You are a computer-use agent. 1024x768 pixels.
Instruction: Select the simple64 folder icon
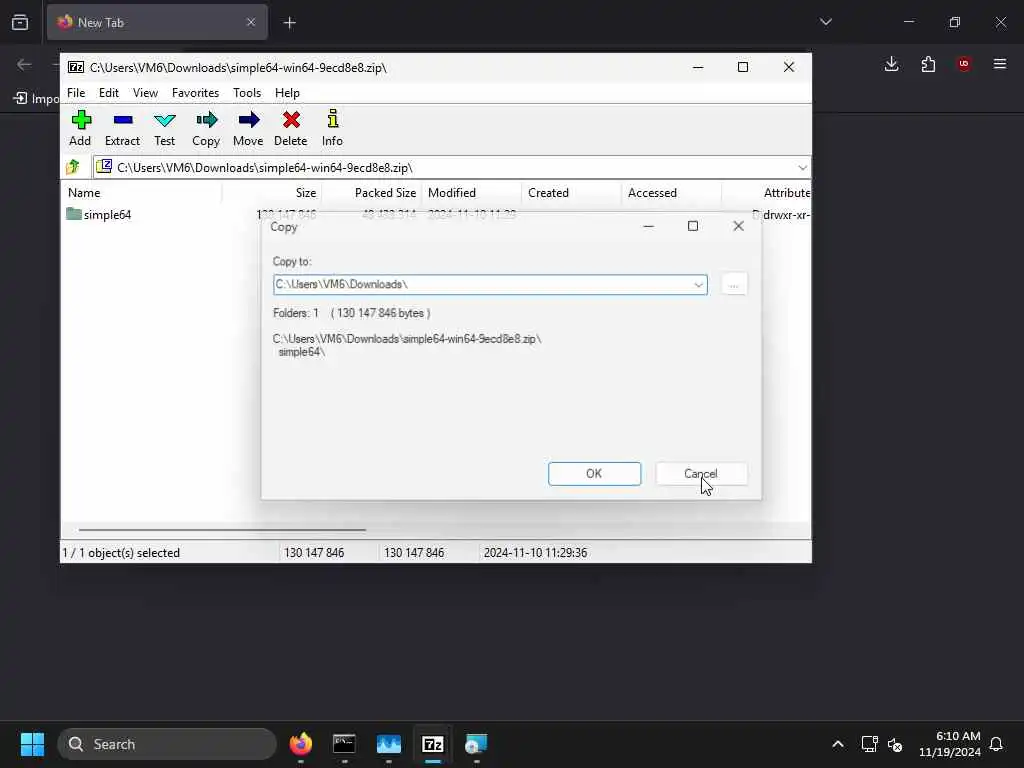click(74, 214)
